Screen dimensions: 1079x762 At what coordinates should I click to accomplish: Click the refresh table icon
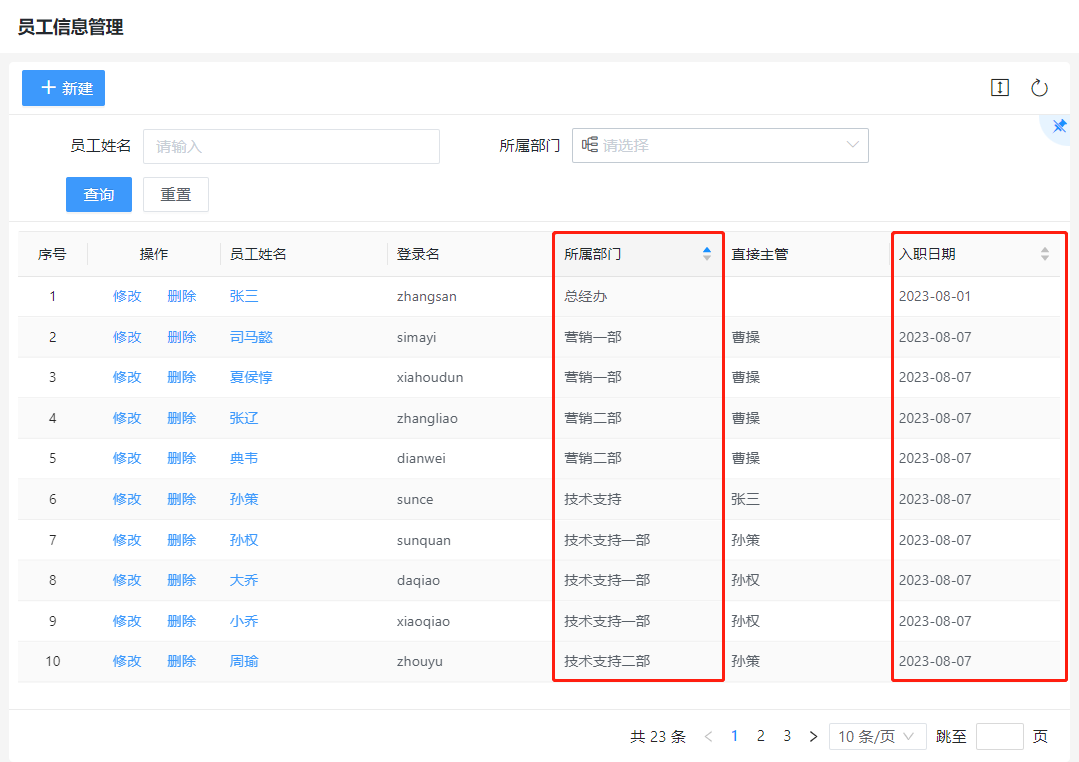coord(1039,88)
